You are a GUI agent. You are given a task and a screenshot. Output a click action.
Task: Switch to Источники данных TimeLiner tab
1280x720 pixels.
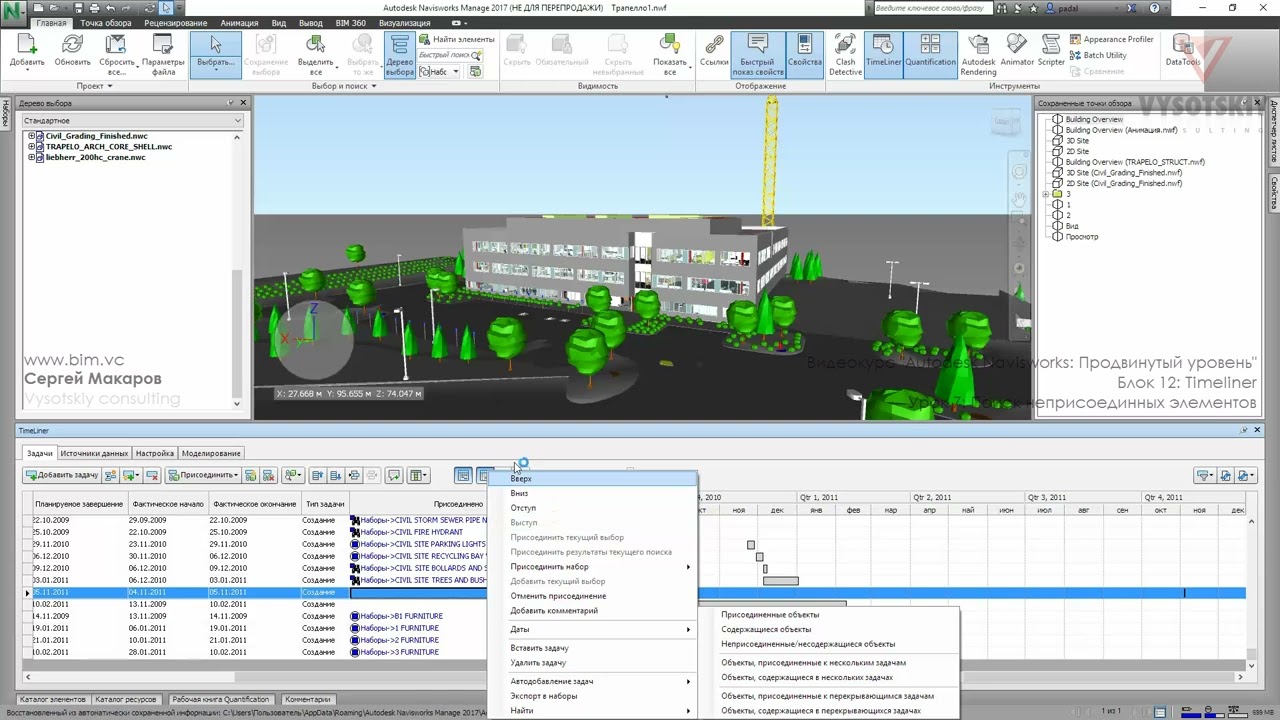[94, 453]
